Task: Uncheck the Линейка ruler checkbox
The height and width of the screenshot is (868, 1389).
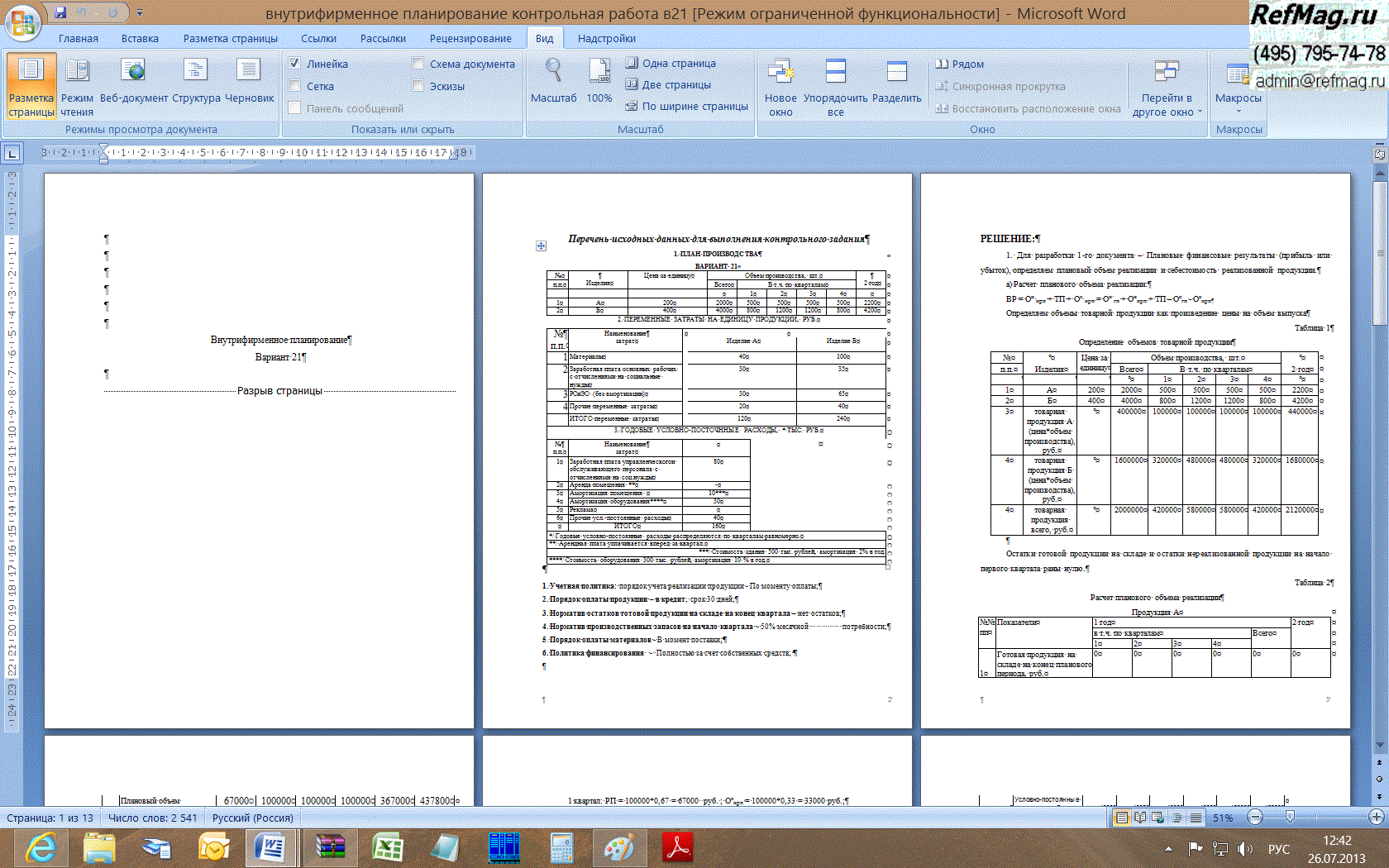Action: pos(294,64)
